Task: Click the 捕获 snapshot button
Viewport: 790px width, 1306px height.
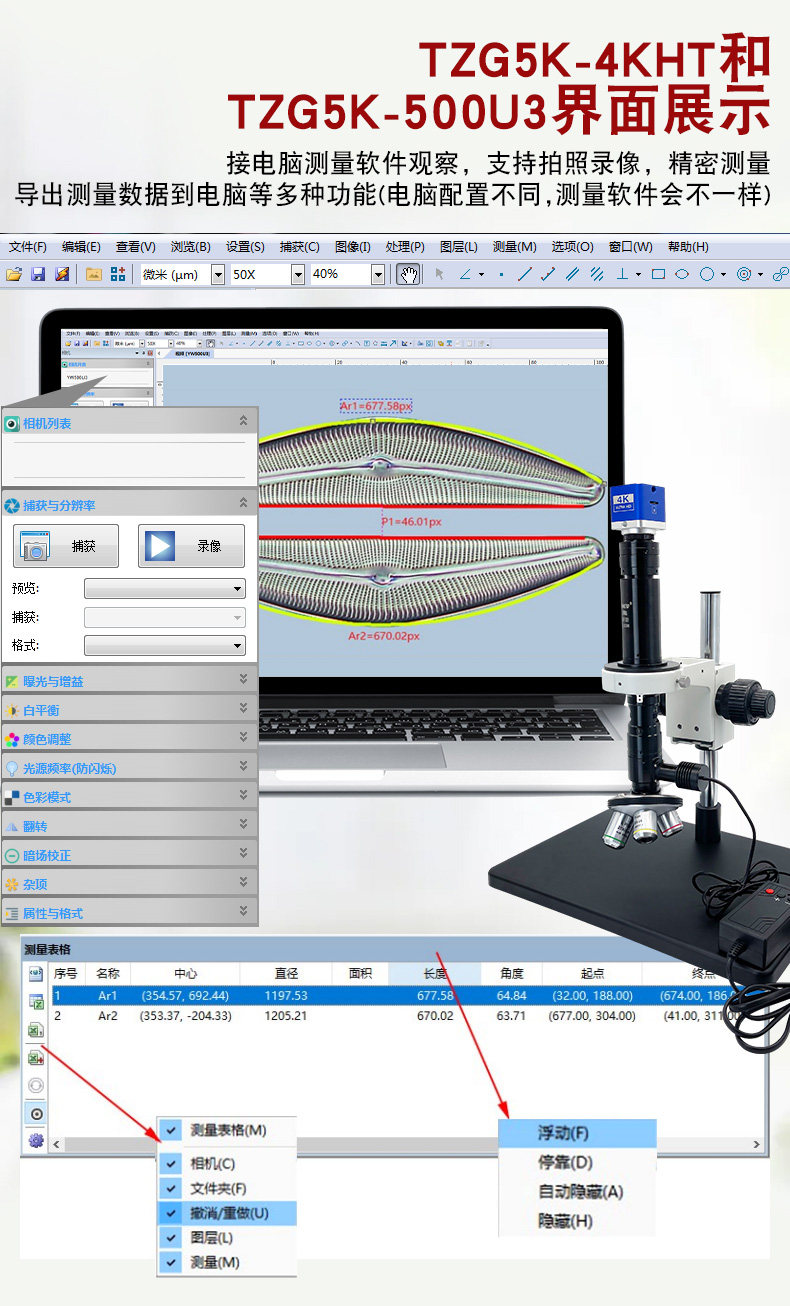Action: click(65, 546)
